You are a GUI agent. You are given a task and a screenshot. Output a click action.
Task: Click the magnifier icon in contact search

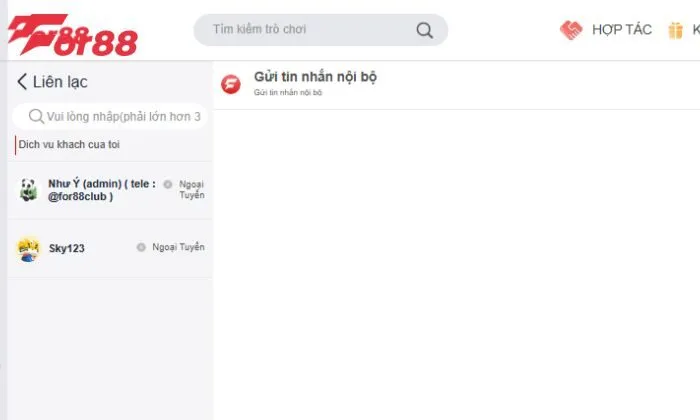[37, 117]
